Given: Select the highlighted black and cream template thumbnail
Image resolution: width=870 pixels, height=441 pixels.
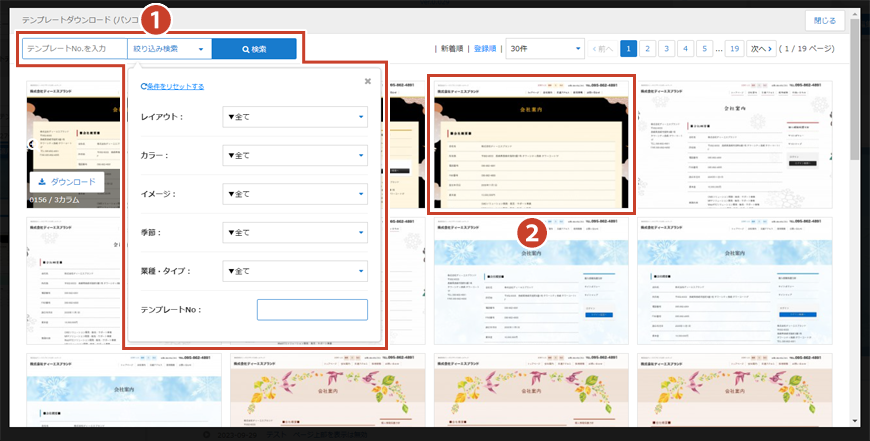Looking at the screenshot, I should click(531, 145).
